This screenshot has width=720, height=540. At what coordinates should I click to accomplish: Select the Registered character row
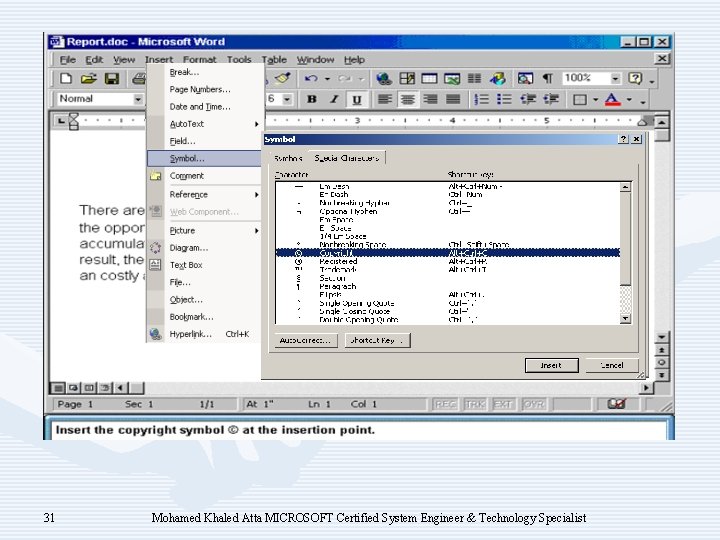coord(448,261)
